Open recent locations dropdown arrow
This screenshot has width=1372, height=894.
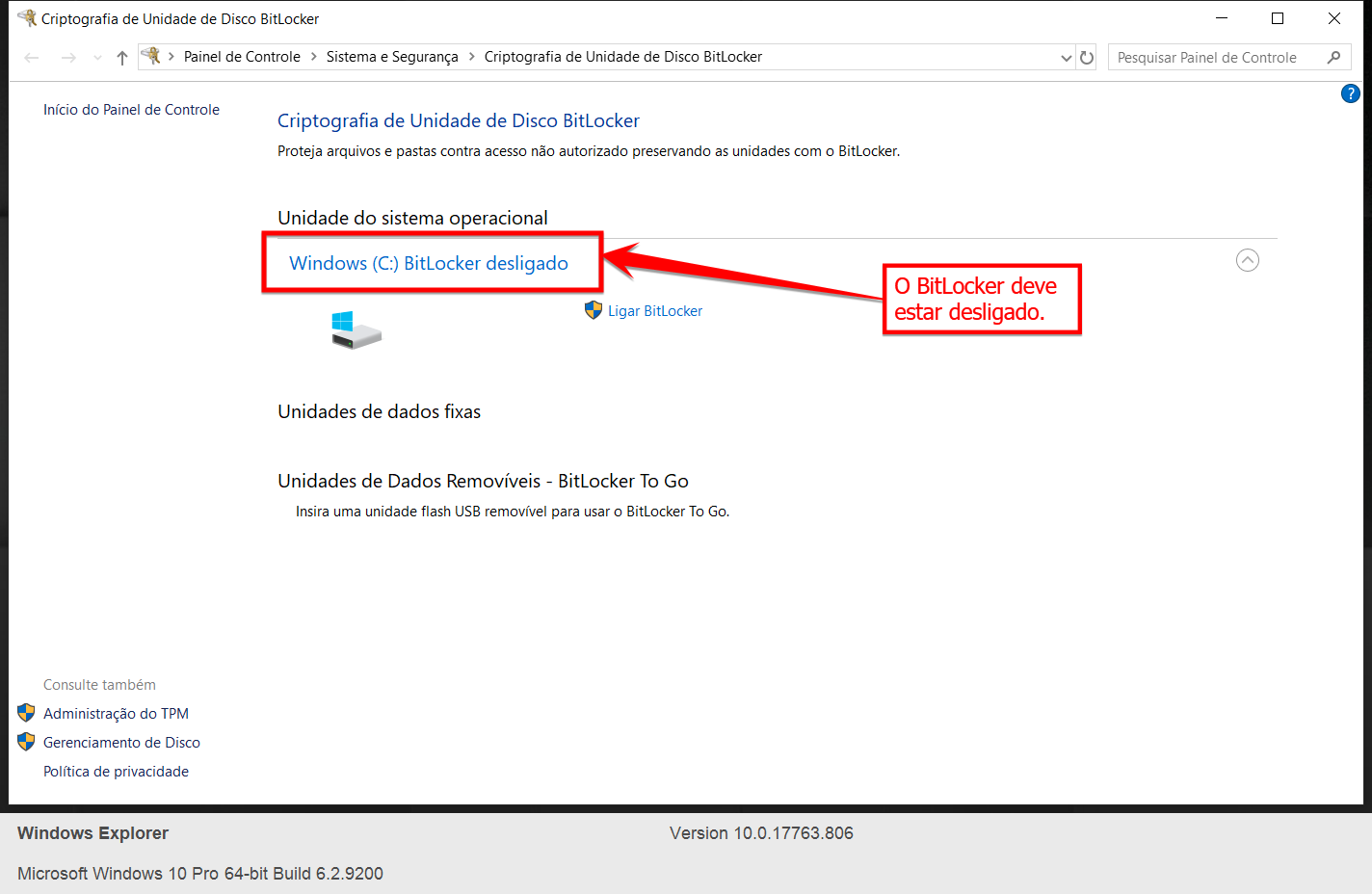click(x=97, y=58)
